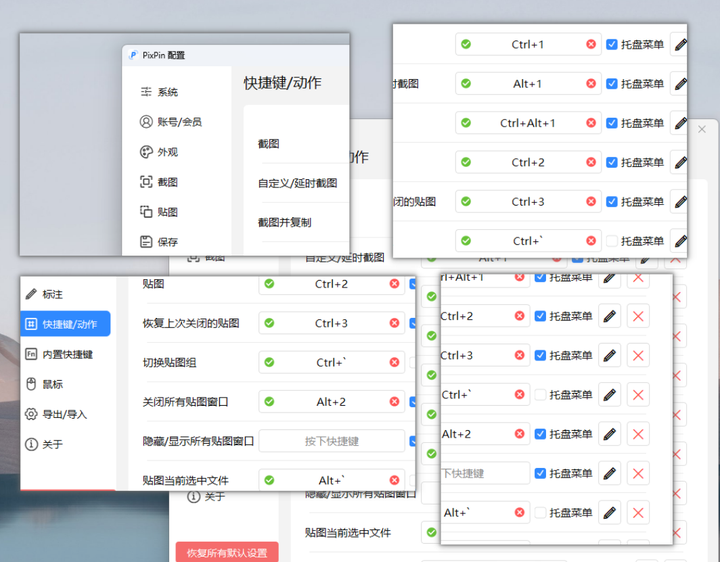This screenshot has width=720, height=562.
Task: Click green check beside Ctrl+Alt+1 in upper-right pin
Action: 466,123
